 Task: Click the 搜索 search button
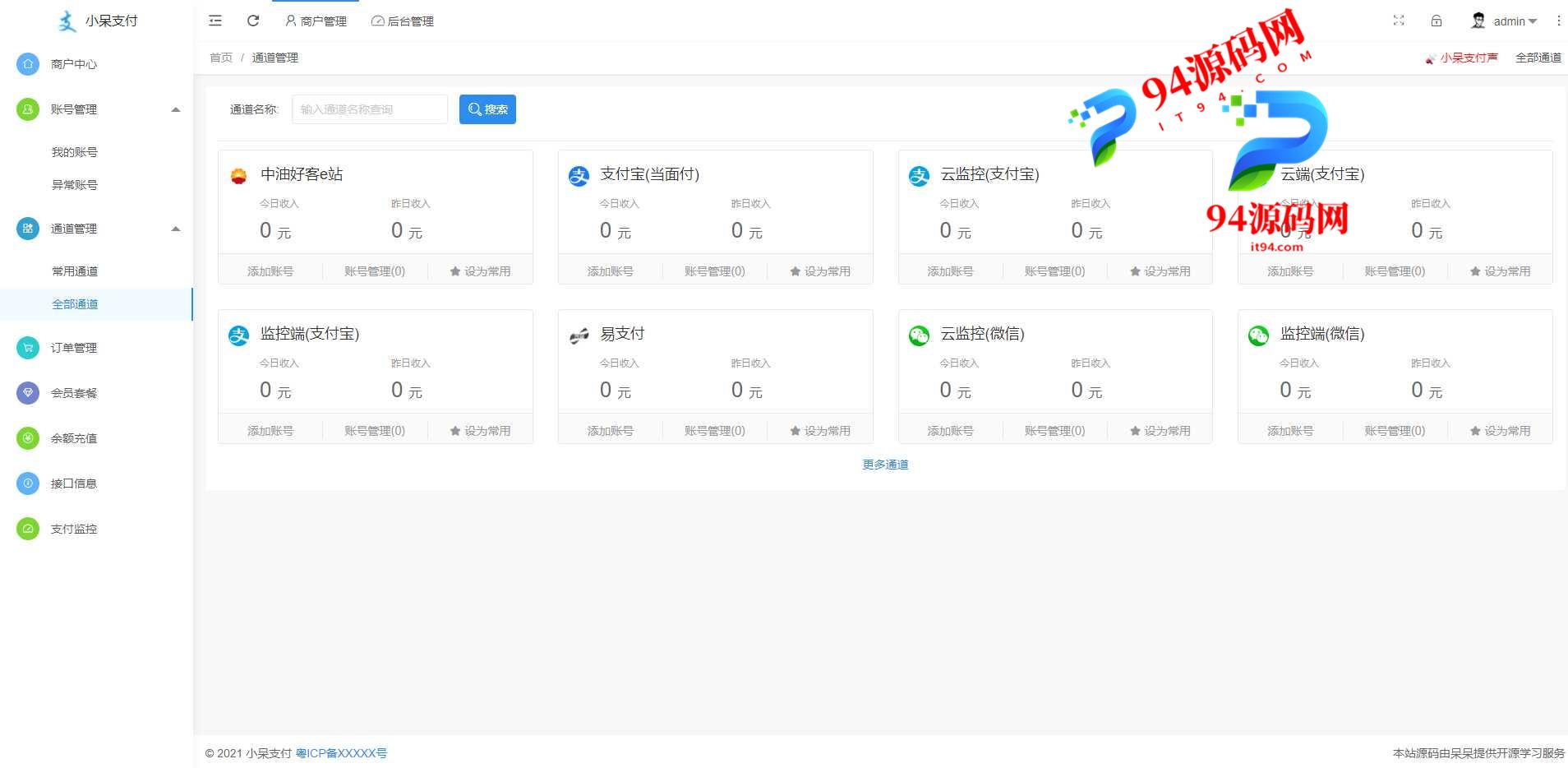(487, 109)
